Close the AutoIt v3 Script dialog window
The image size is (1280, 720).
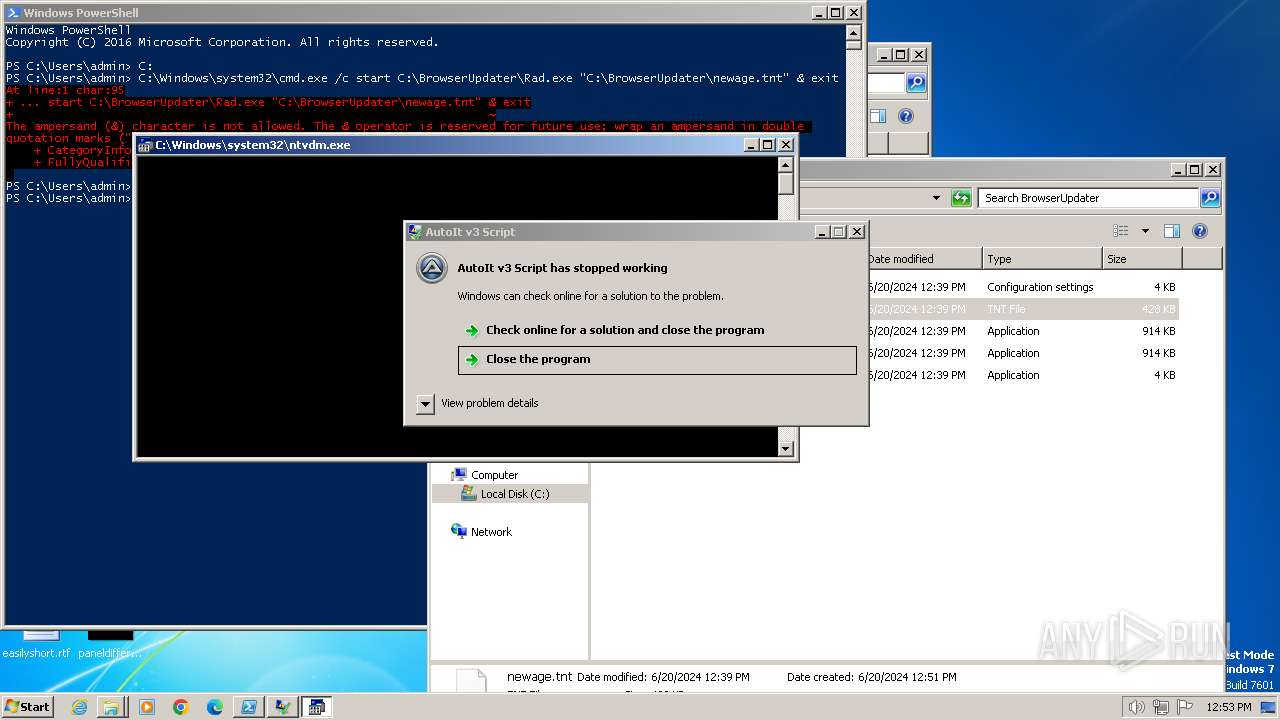[x=857, y=232]
